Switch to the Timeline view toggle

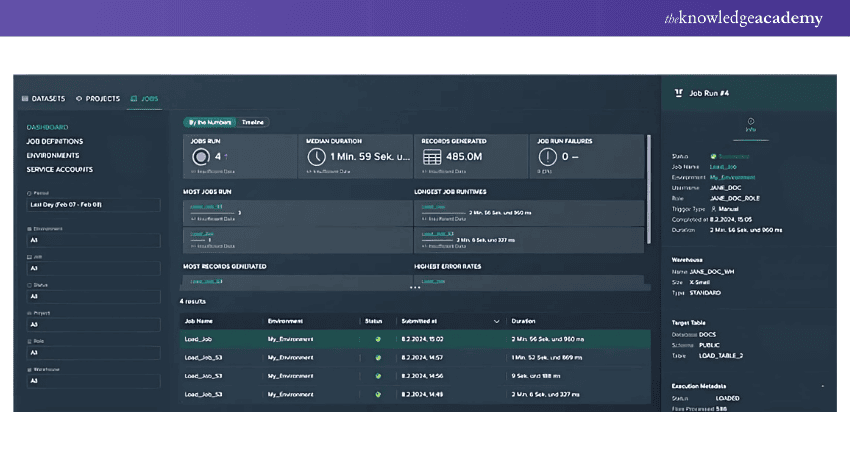(253, 122)
